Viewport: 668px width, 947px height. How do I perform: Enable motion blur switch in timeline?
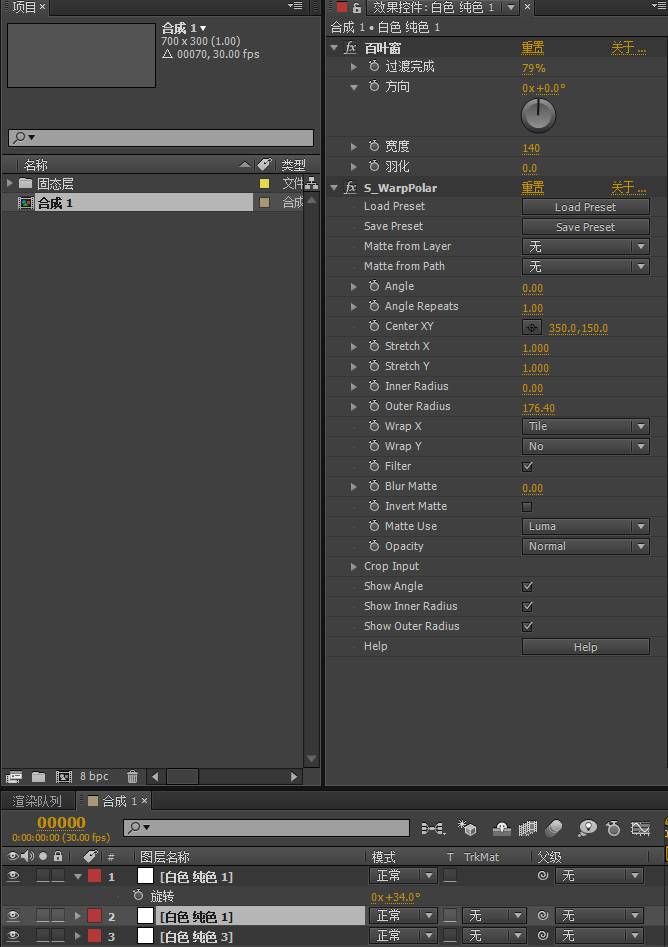tap(554, 829)
